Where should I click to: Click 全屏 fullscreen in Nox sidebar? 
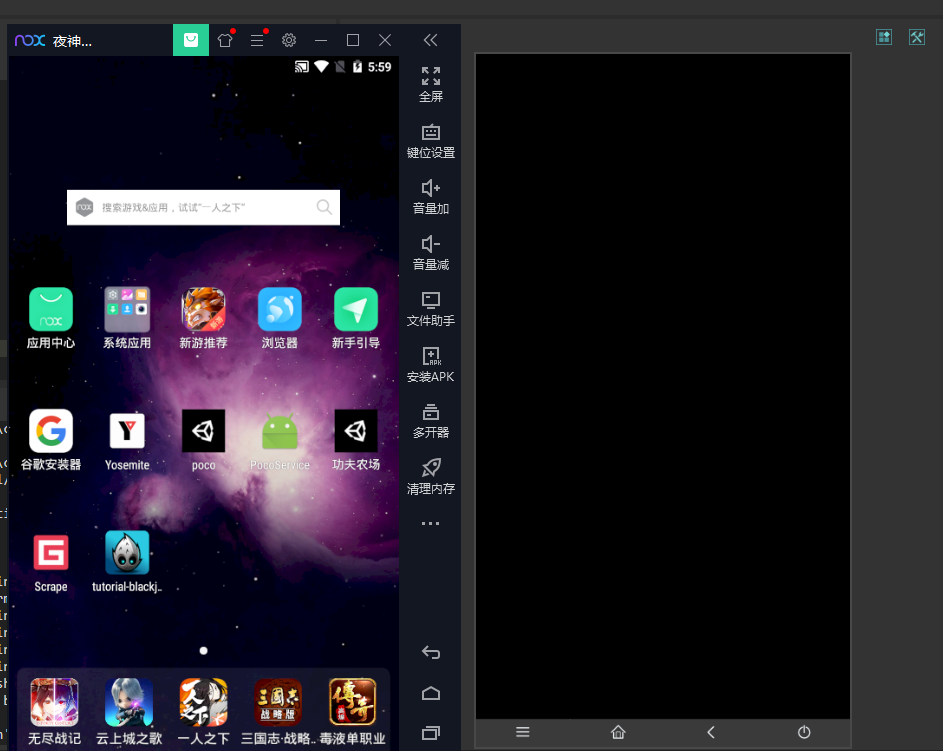point(431,84)
